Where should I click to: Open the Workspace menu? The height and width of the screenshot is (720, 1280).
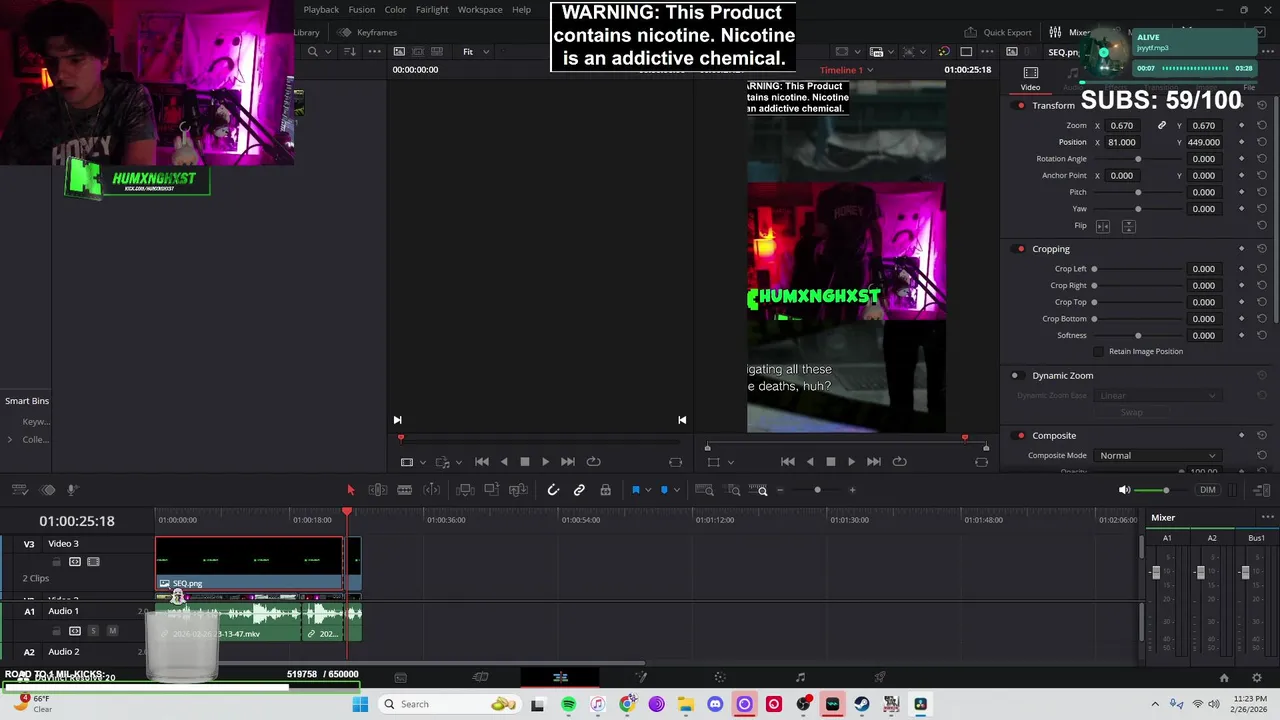480,10
